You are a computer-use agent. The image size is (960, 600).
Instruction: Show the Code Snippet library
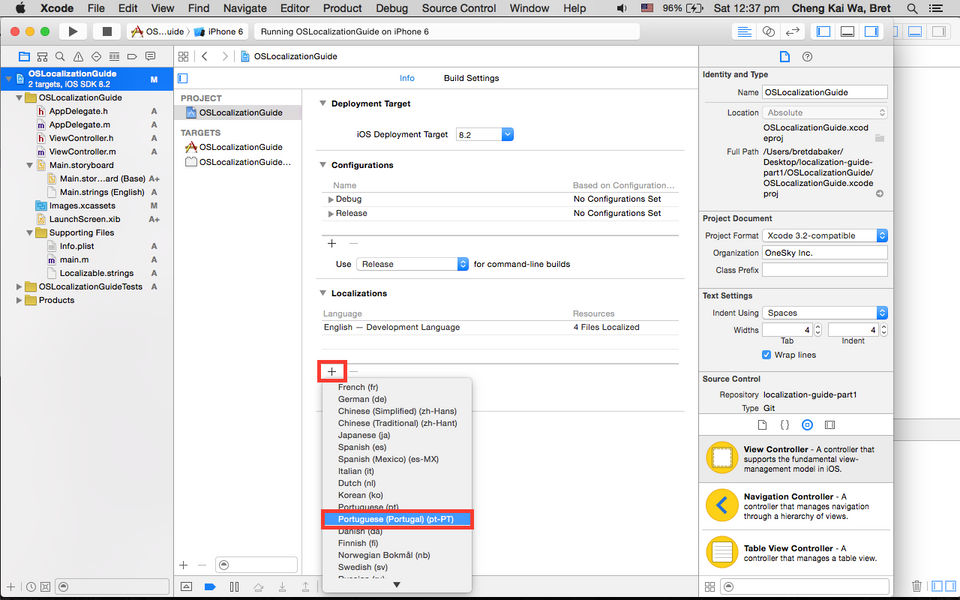[x=784, y=425]
